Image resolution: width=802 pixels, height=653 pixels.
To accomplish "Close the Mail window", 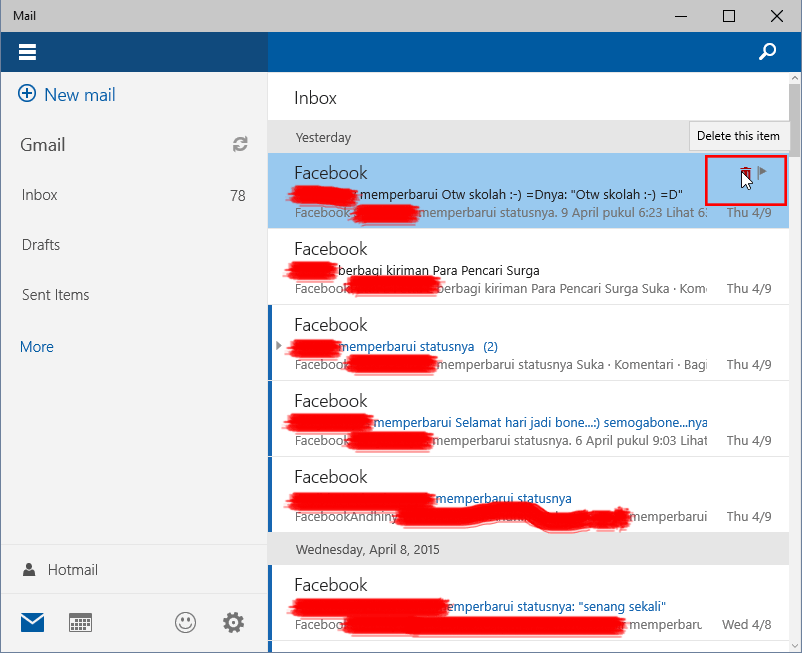I will click(x=776, y=16).
